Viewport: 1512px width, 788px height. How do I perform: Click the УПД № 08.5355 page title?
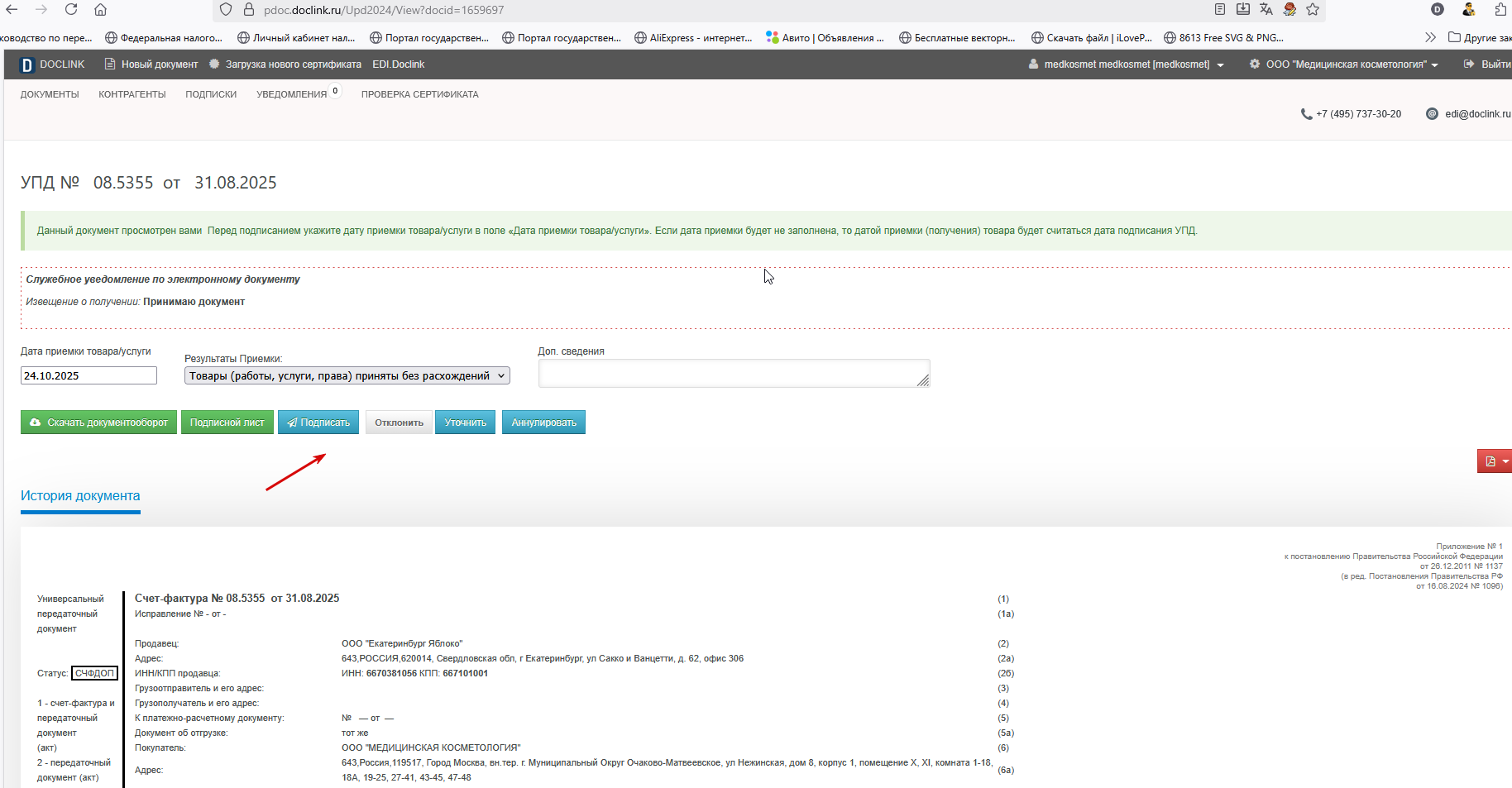point(149,183)
